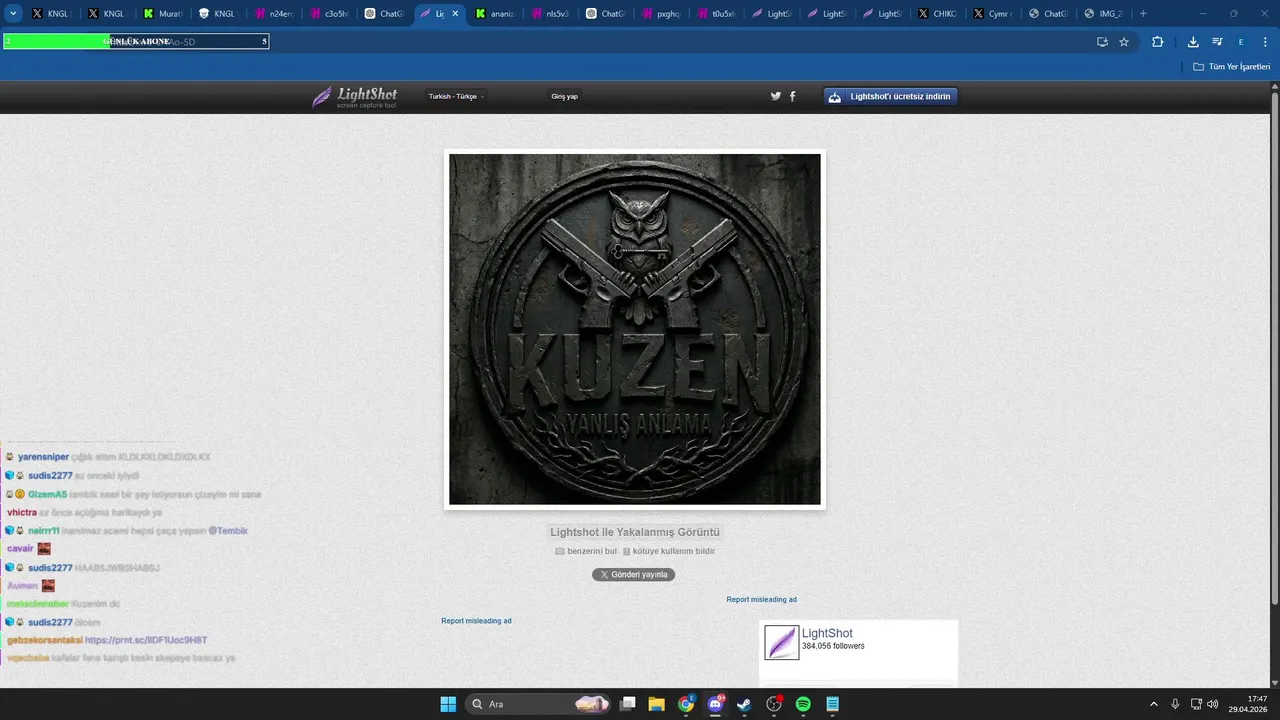Image resolution: width=1280 pixels, height=720 pixels.
Task: Open Task View on the taskbar
Action: click(627, 704)
